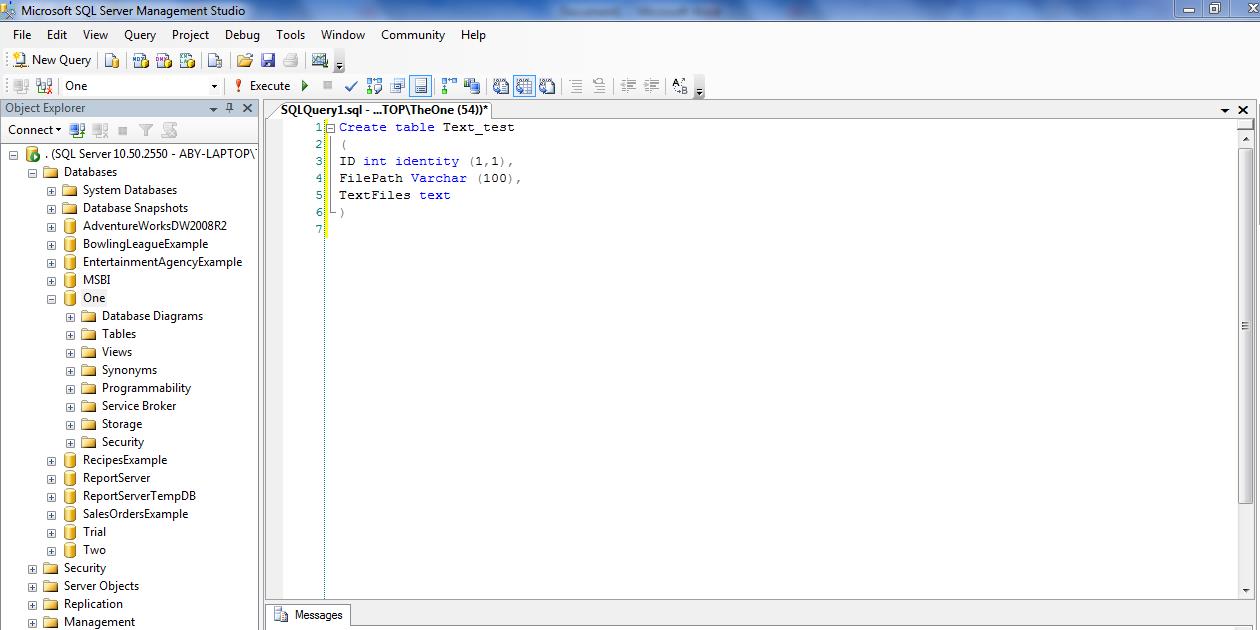Click the Change Connection icon left of database box
This screenshot has height=630, width=1260.
(x=44, y=86)
